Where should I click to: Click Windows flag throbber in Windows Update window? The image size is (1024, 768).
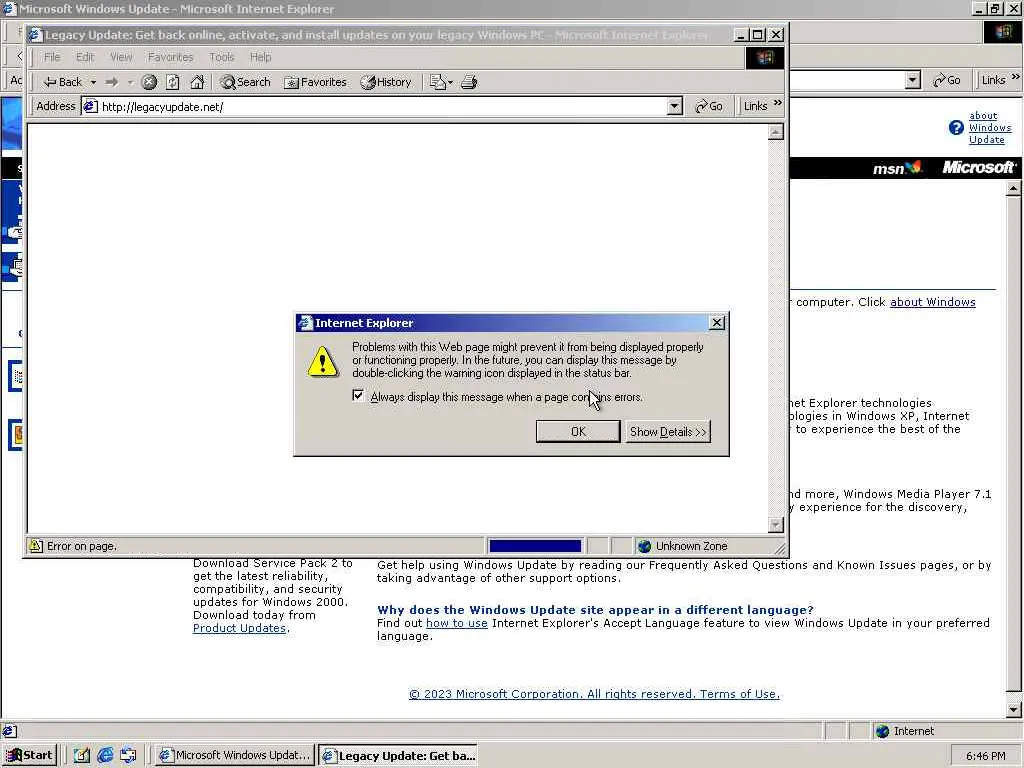[x=1003, y=32]
